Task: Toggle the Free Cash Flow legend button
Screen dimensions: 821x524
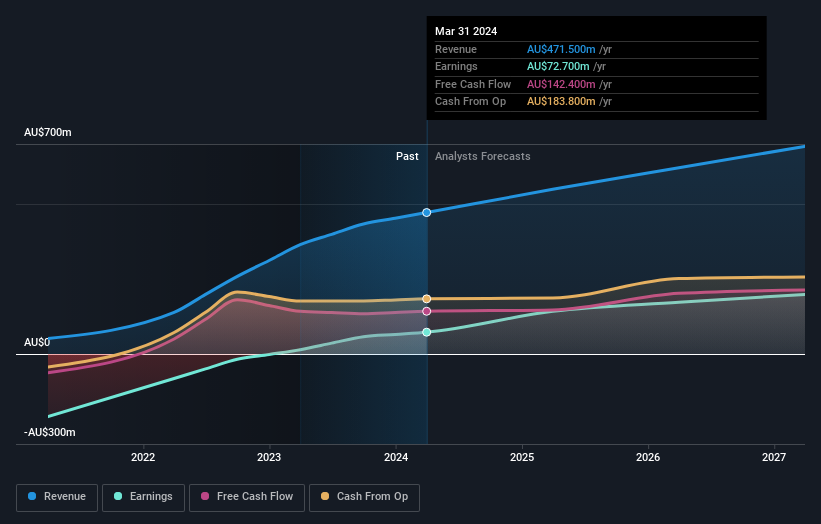Action: click(x=247, y=497)
